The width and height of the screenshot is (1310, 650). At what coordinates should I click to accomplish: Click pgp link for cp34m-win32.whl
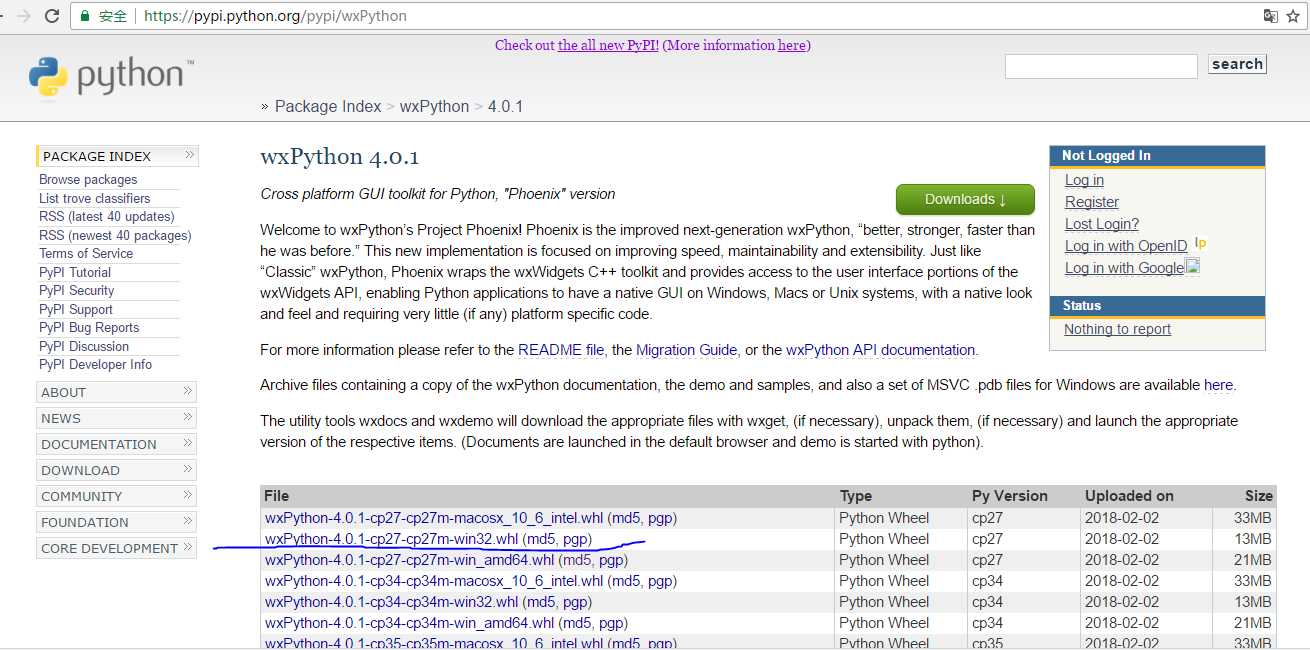point(575,602)
